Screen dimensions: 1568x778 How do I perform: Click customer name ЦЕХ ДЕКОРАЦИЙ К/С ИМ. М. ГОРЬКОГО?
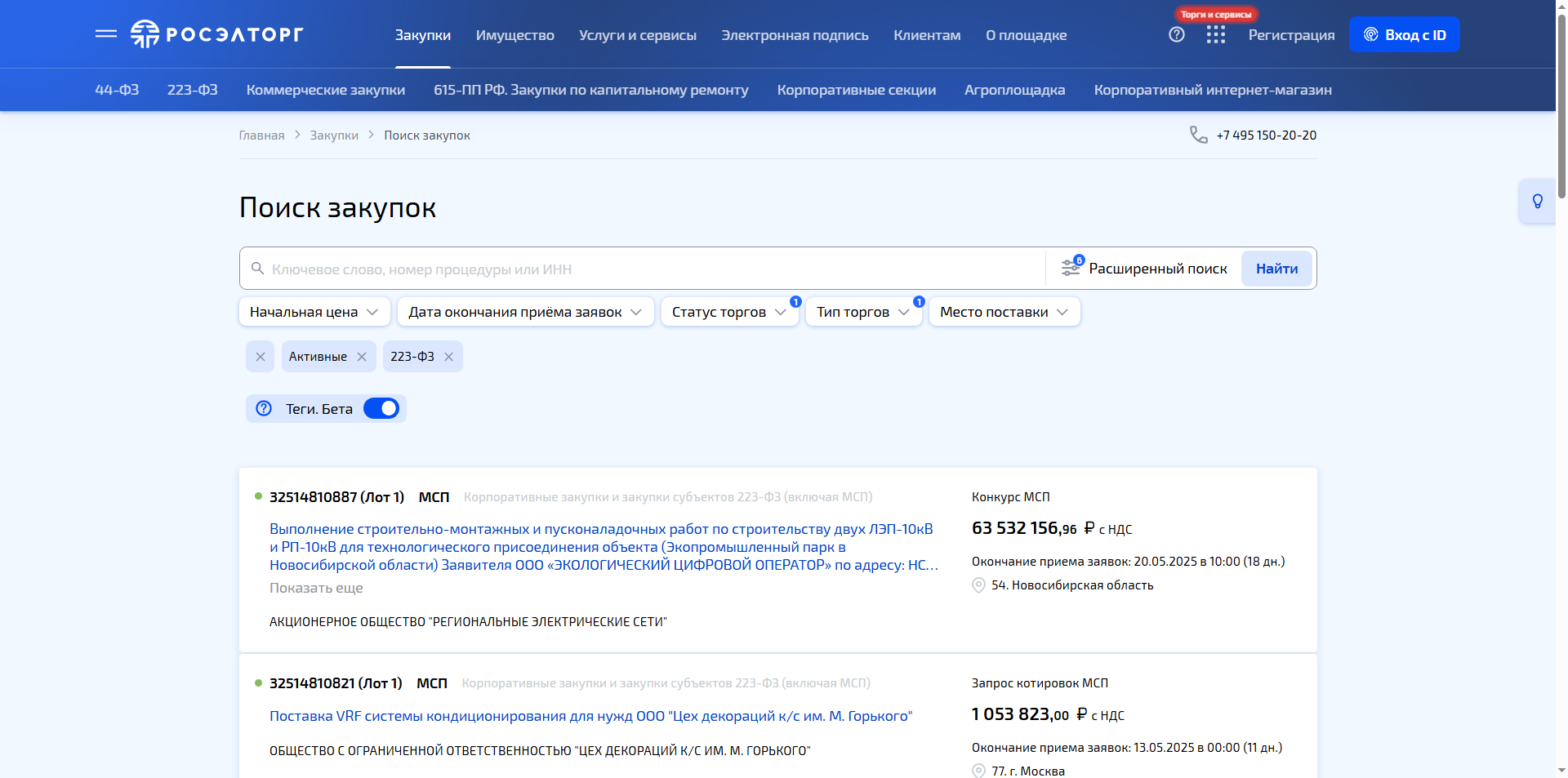tap(540, 751)
